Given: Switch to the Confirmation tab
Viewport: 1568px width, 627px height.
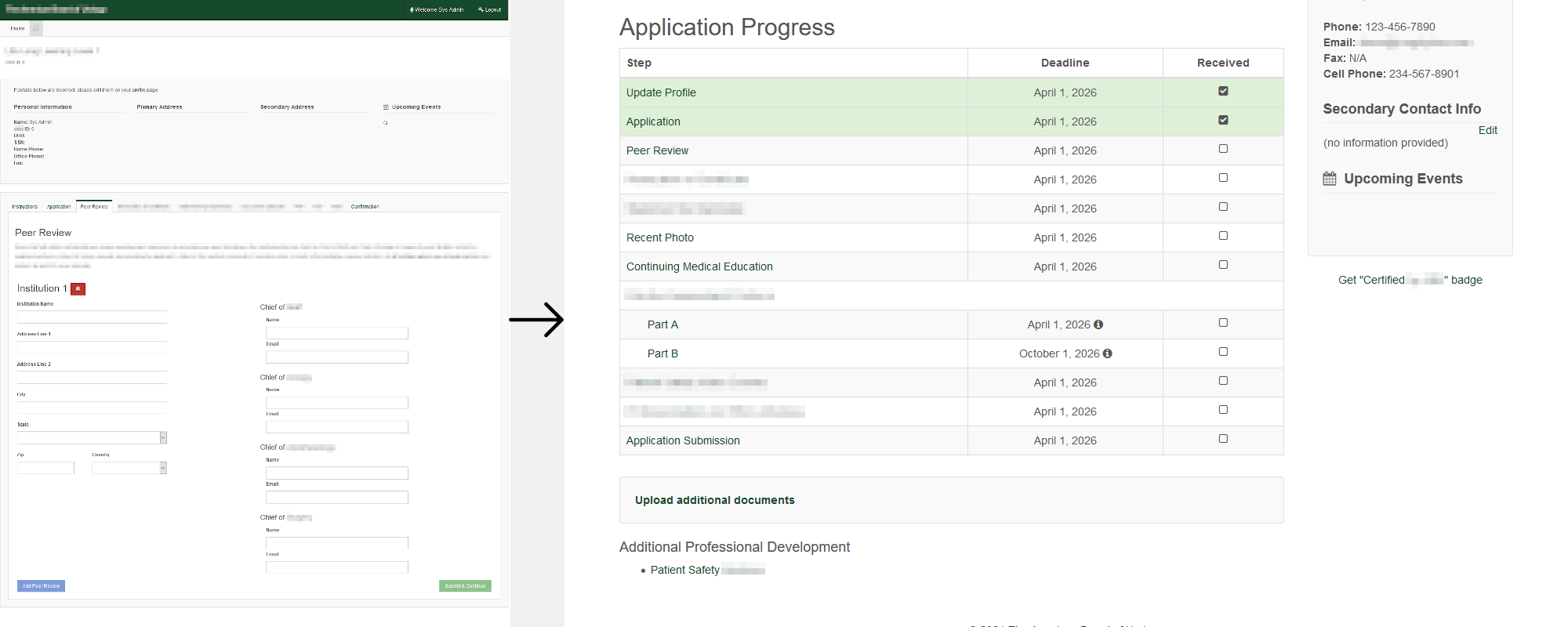Looking at the screenshot, I should [x=365, y=207].
